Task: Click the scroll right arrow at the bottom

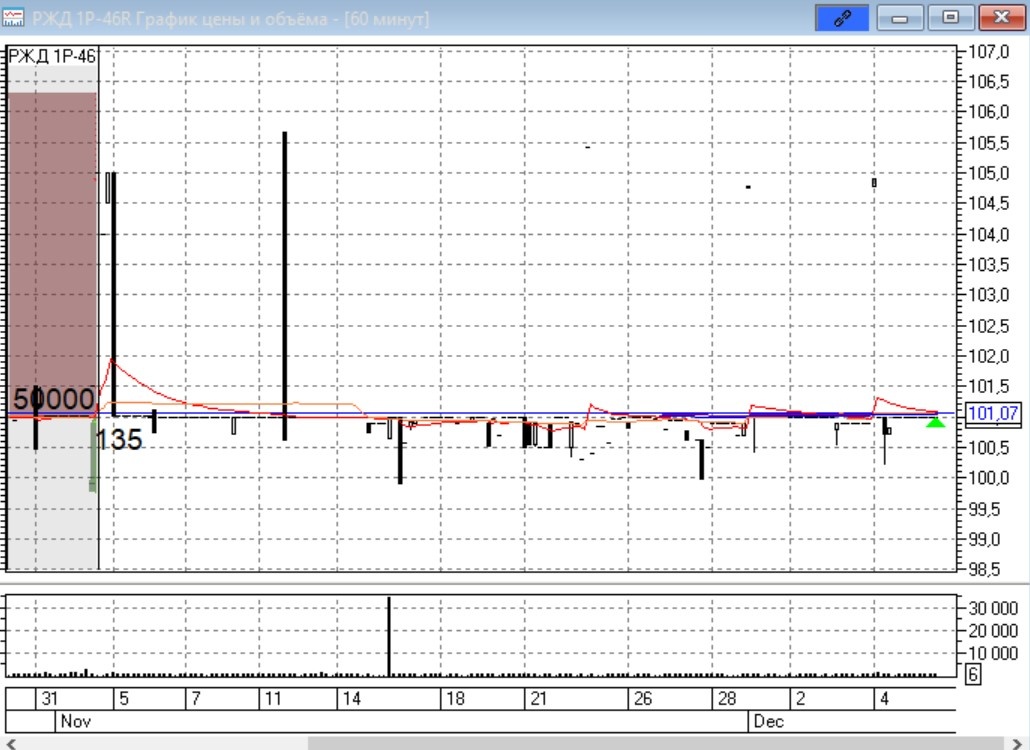Action: pyautogui.click(x=1017, y=743)
